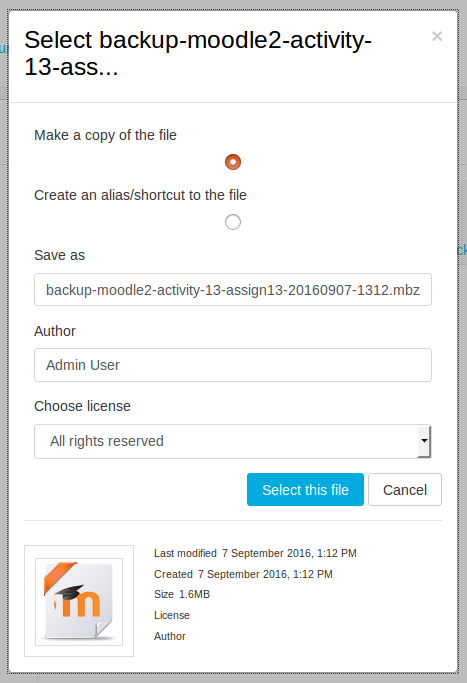Click the Created date line
The image size is (467, 683).
pyautogui.click(x=243, y=574)
